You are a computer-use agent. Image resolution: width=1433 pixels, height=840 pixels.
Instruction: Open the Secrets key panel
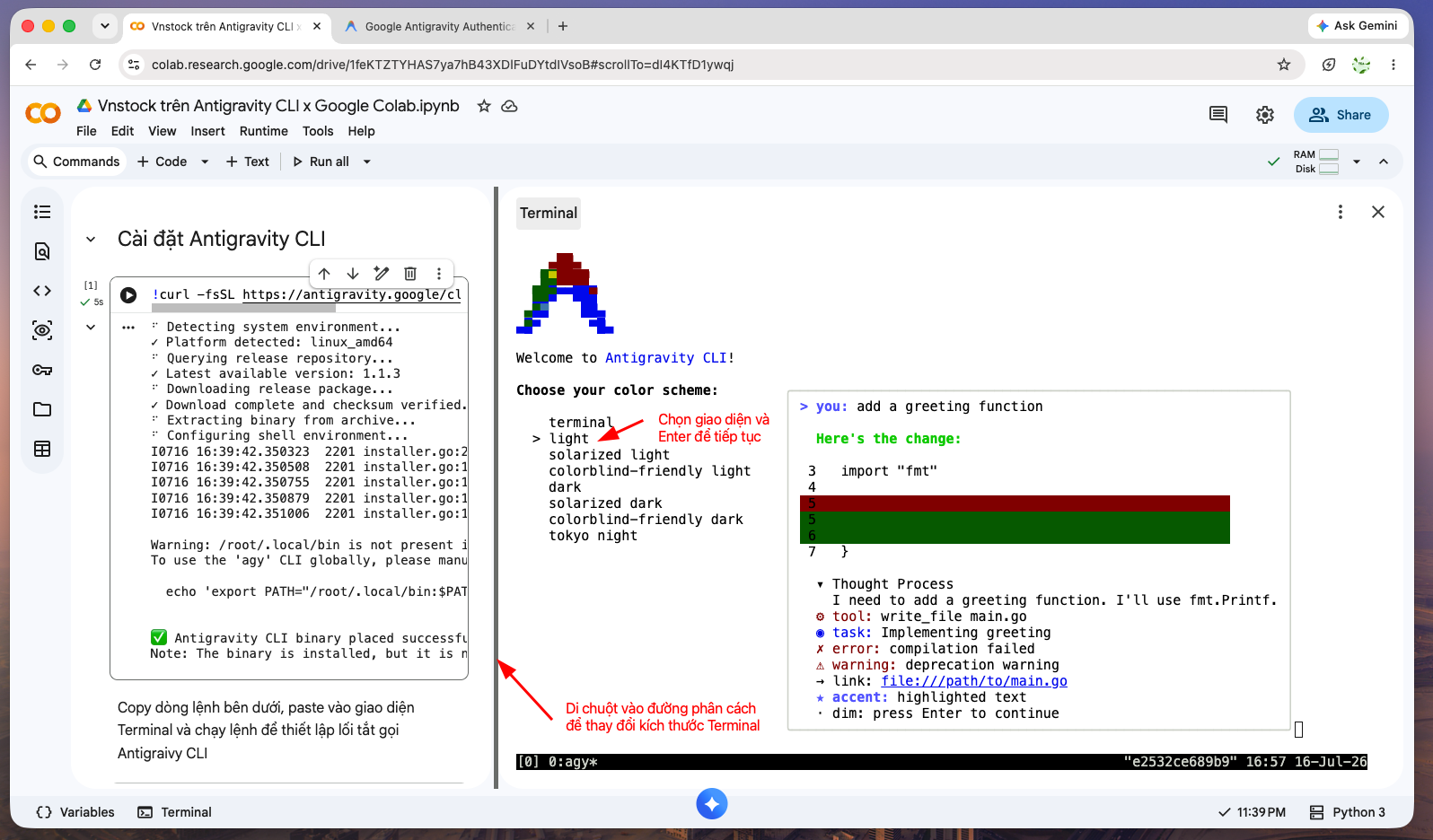(42, 370)
